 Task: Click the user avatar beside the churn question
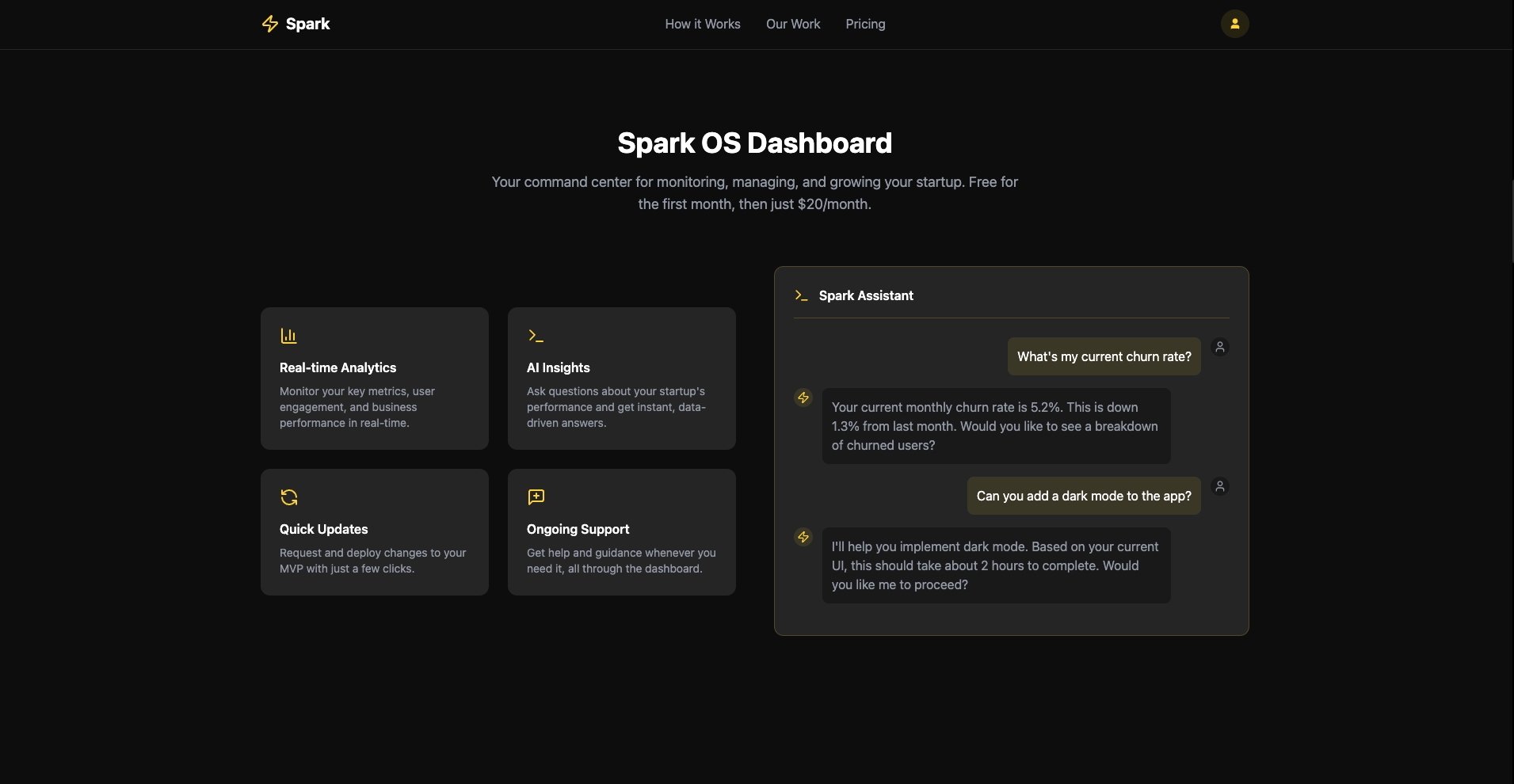1219,347
